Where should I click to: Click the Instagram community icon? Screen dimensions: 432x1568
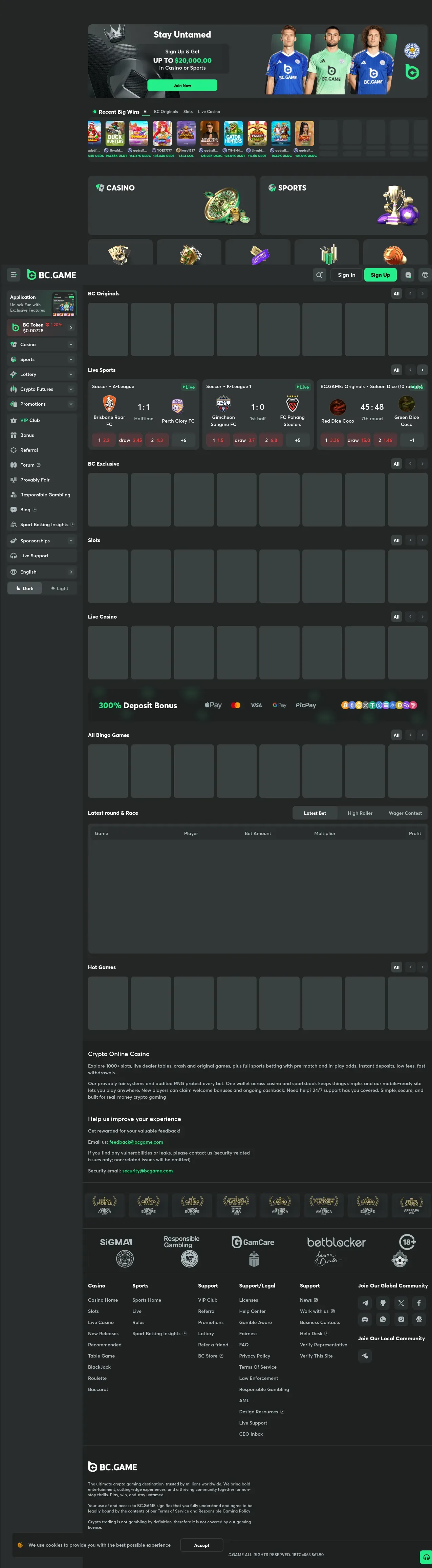coord(401,1319)
